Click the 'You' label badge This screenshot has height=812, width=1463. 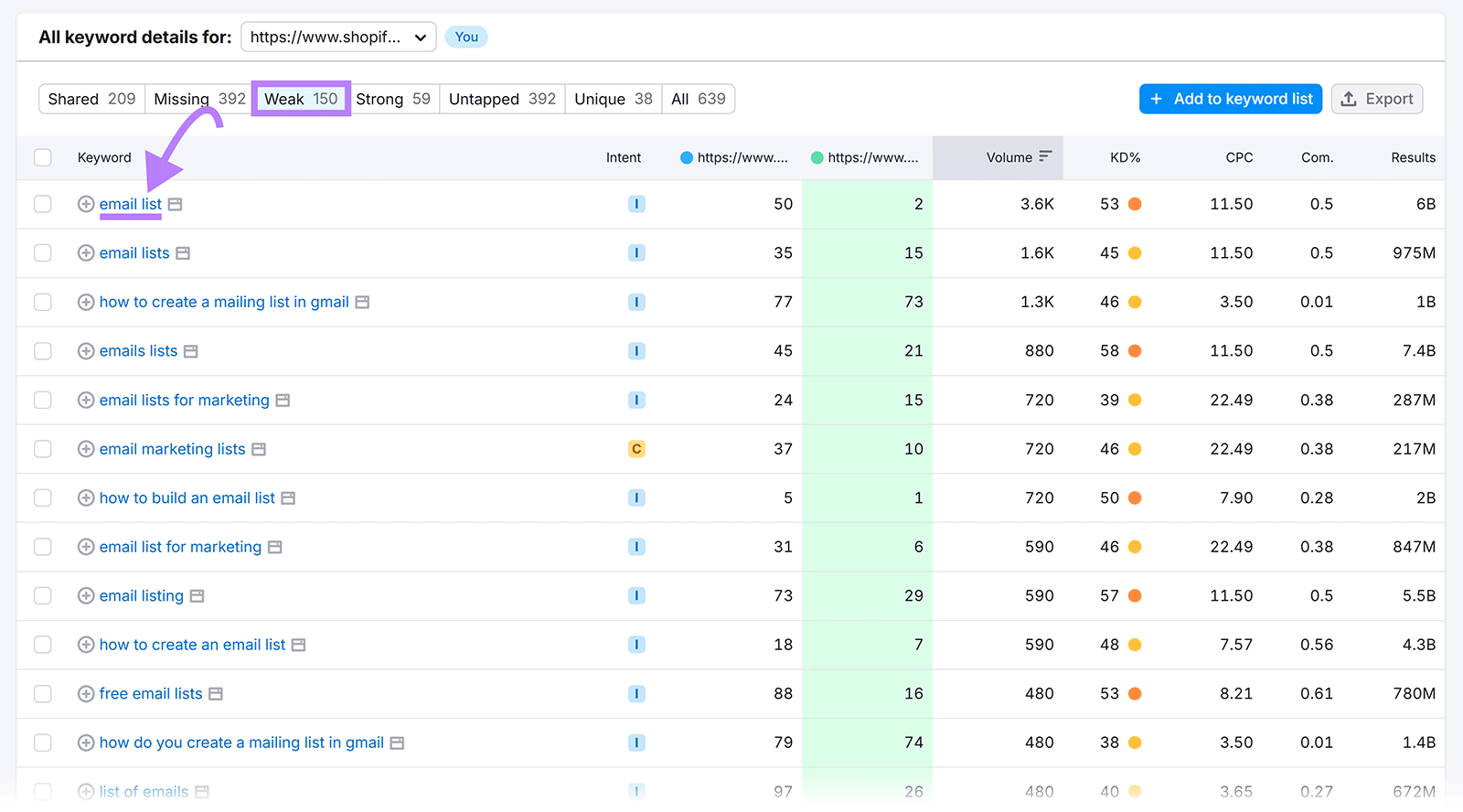coord(466,37)
